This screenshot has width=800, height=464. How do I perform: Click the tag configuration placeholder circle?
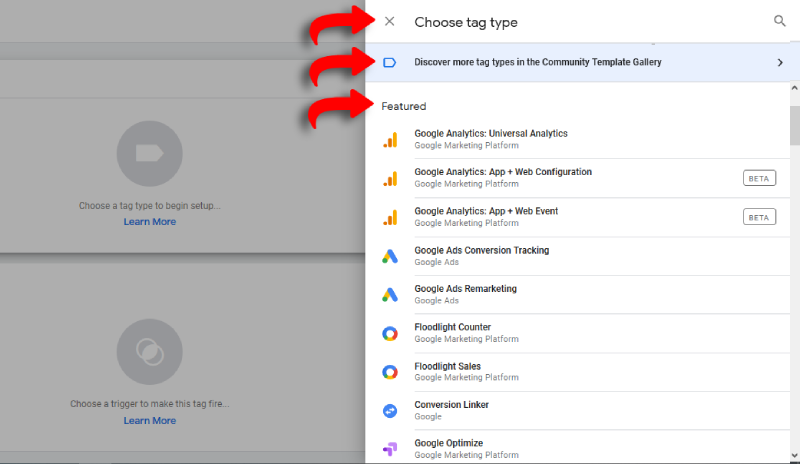point(150,153)
